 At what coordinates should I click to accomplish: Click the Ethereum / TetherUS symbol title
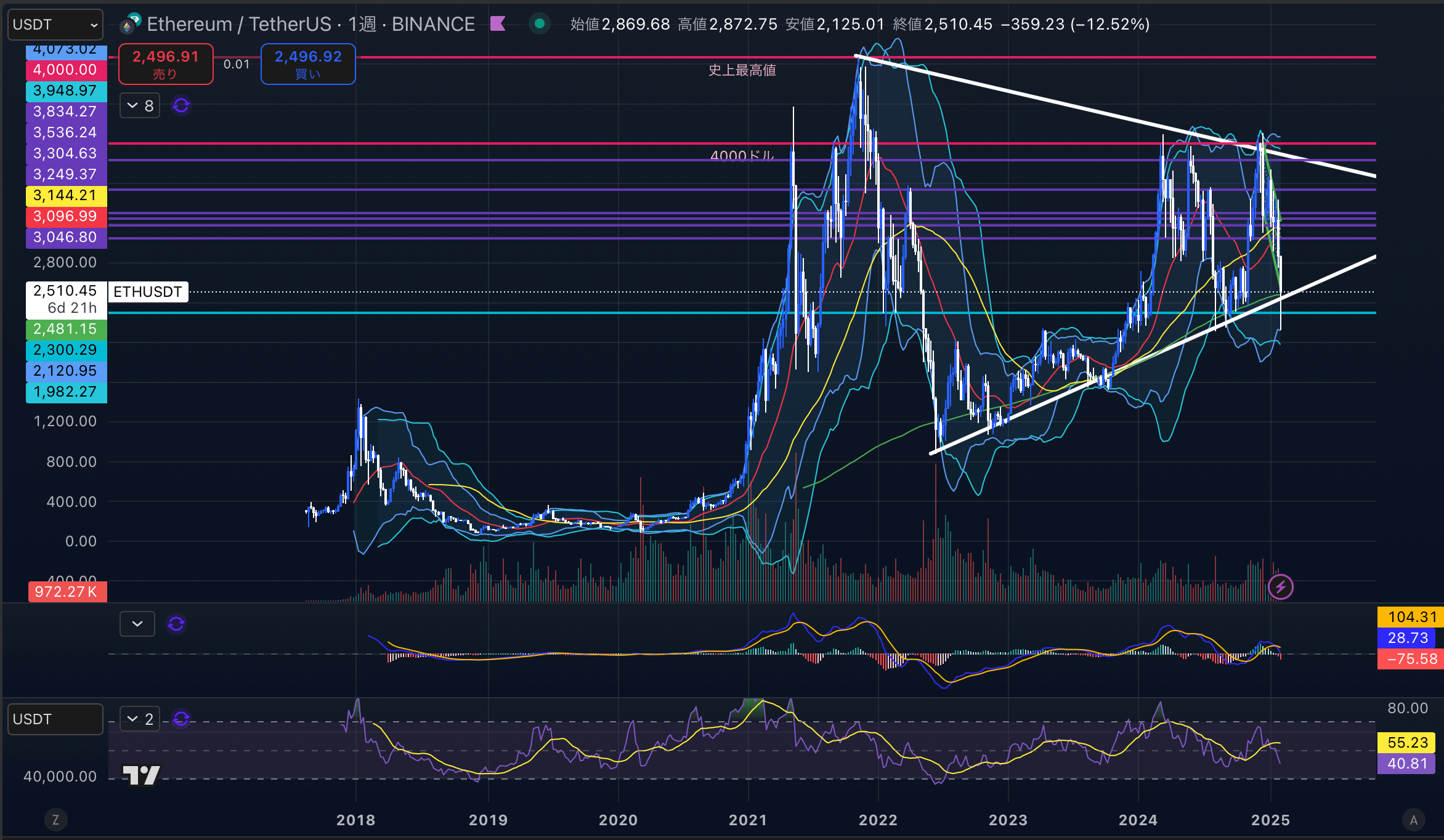[239, 24]
